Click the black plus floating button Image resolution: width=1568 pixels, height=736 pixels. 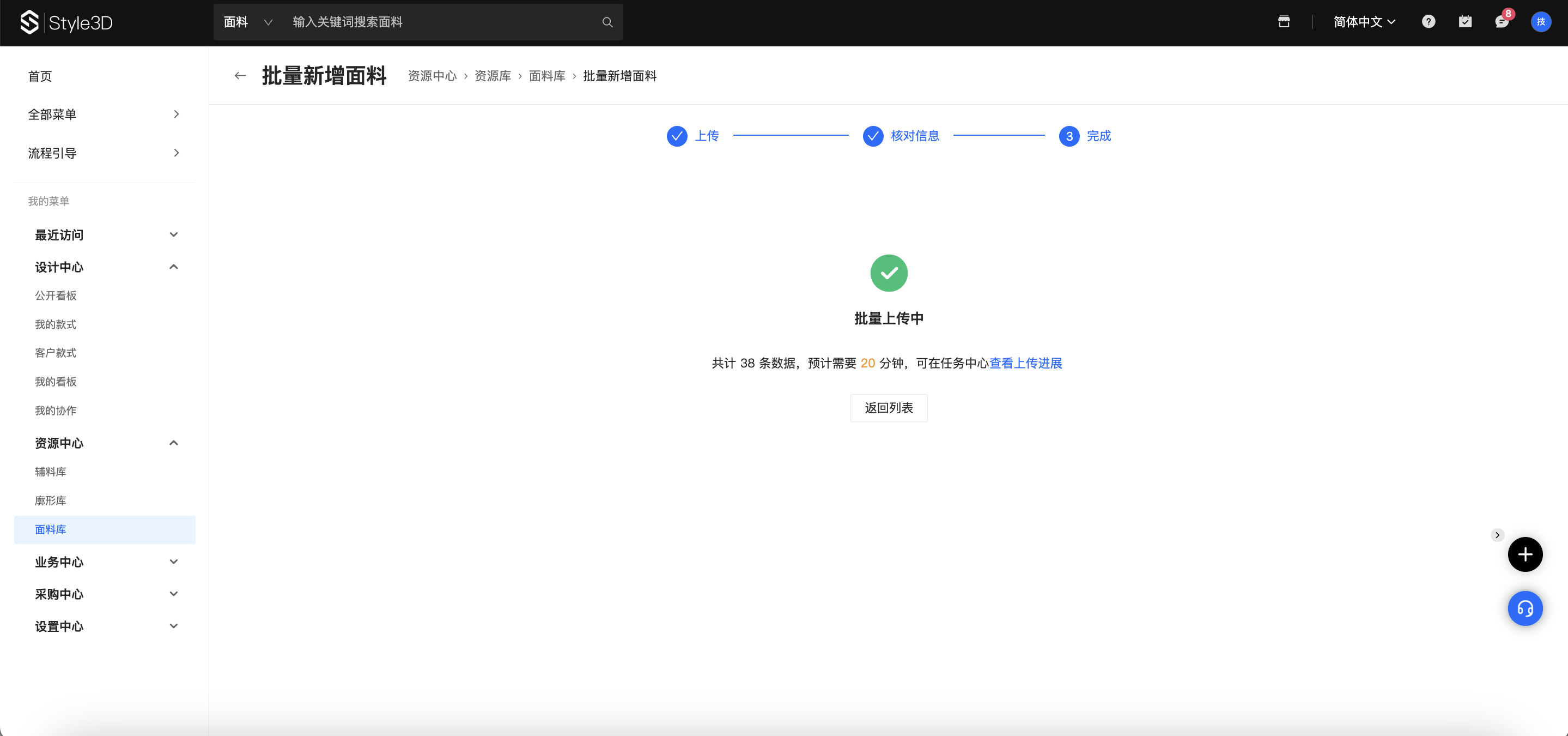1524,554
